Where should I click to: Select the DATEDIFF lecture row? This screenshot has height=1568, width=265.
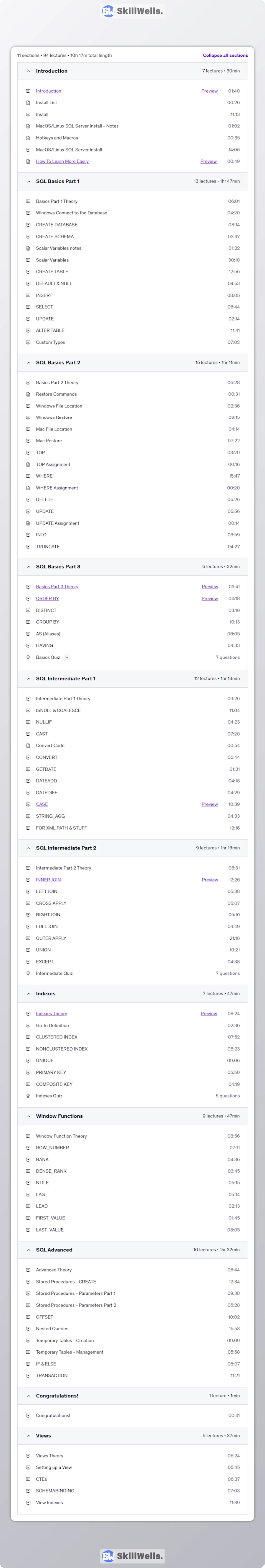click(132, 793)
